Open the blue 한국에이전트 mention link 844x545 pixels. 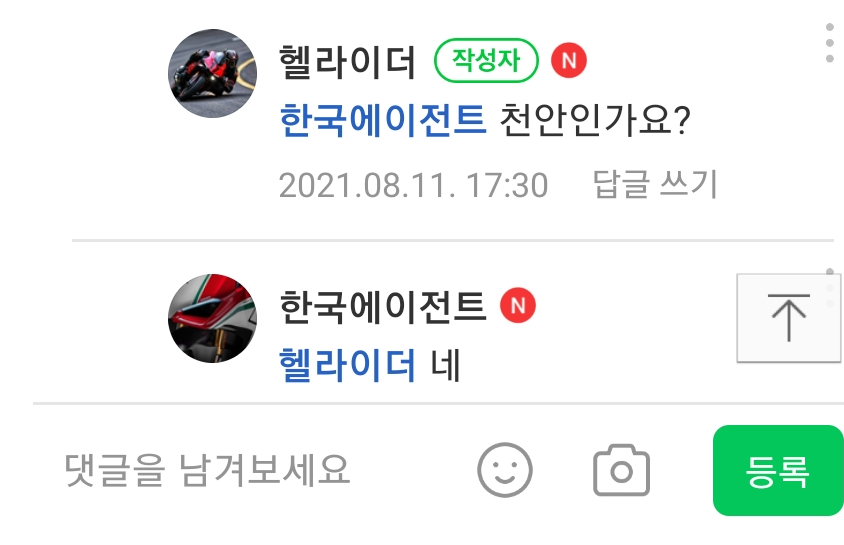tap(383, 119)
